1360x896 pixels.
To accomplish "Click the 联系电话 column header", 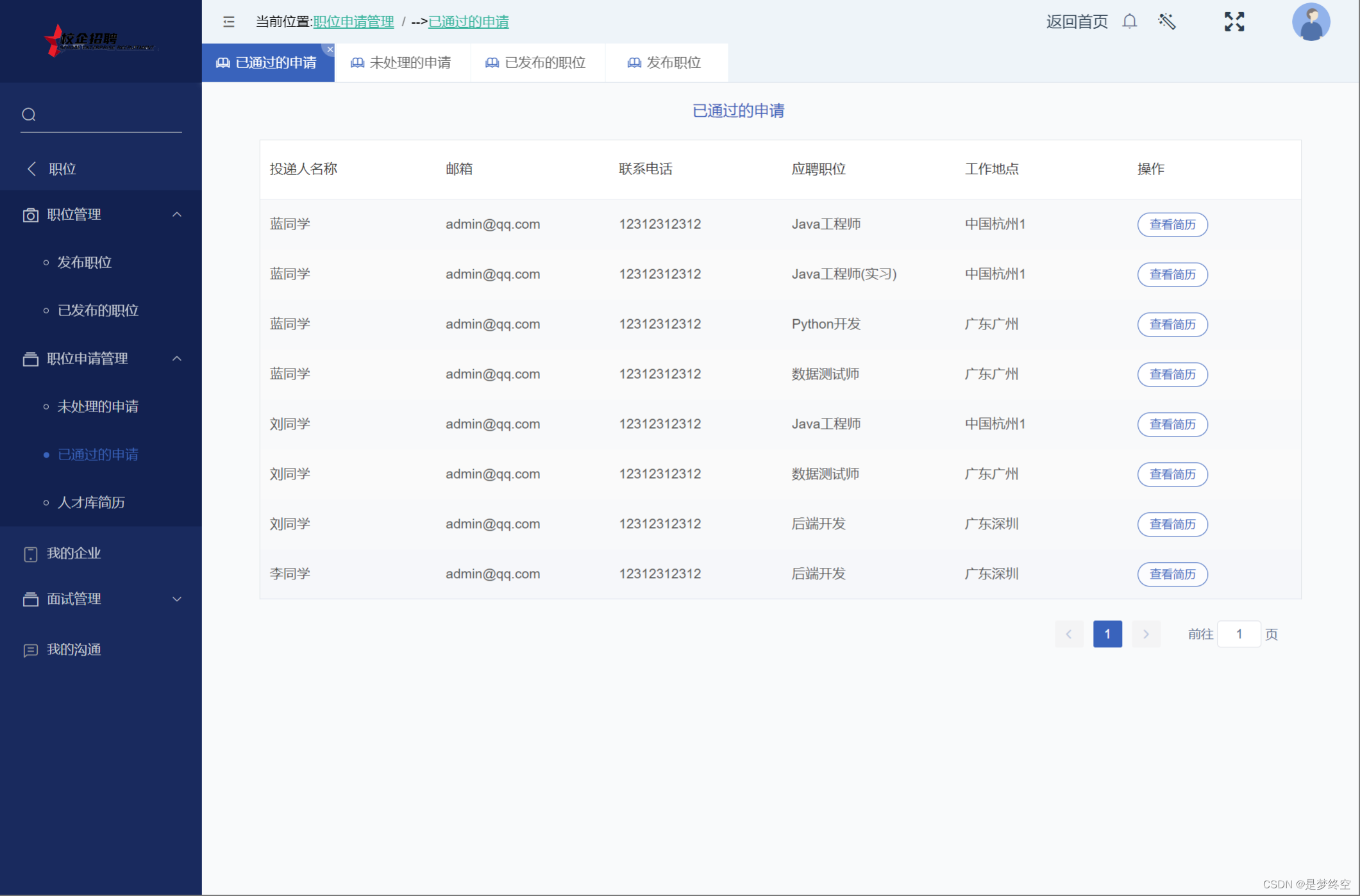I will click(x=646, y=169).
